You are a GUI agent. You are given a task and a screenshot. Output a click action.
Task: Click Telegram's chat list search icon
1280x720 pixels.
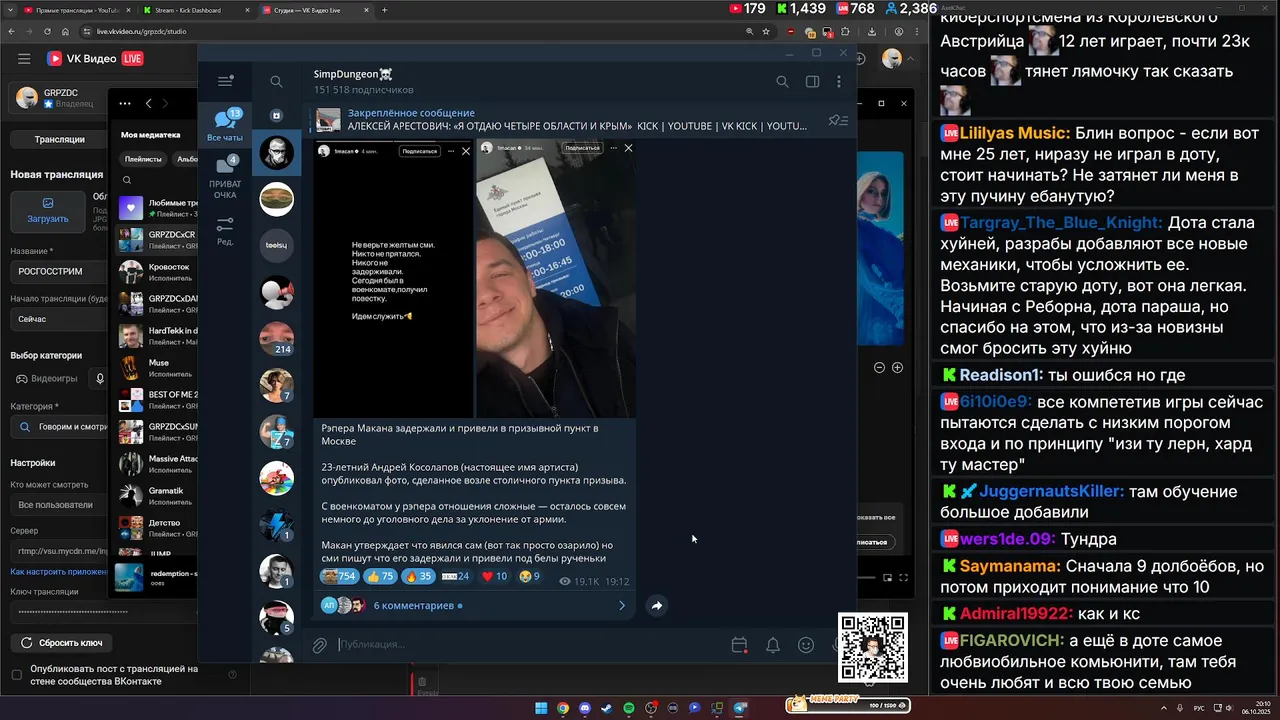pos(276,82)
